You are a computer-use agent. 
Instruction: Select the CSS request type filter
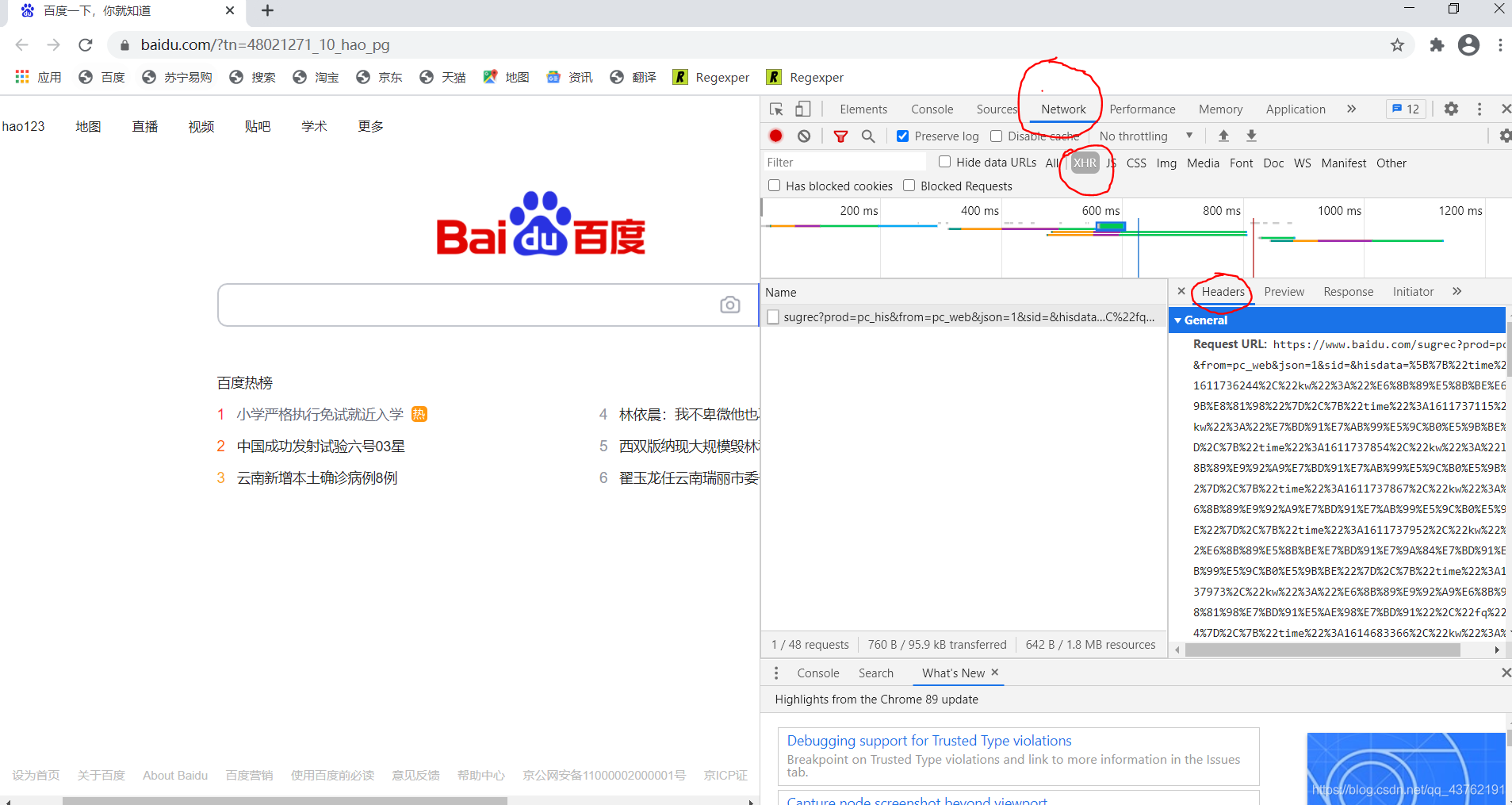click(1136, 163)
